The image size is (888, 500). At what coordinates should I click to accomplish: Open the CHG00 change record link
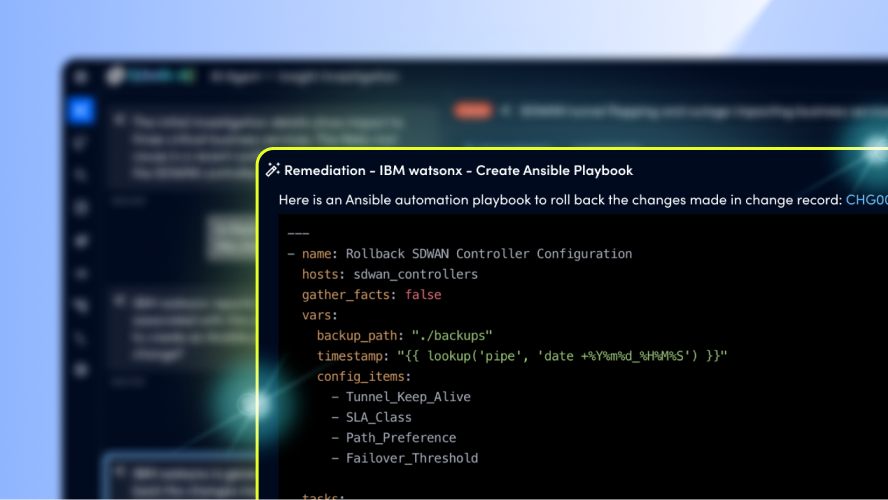(x=865, y=200)
